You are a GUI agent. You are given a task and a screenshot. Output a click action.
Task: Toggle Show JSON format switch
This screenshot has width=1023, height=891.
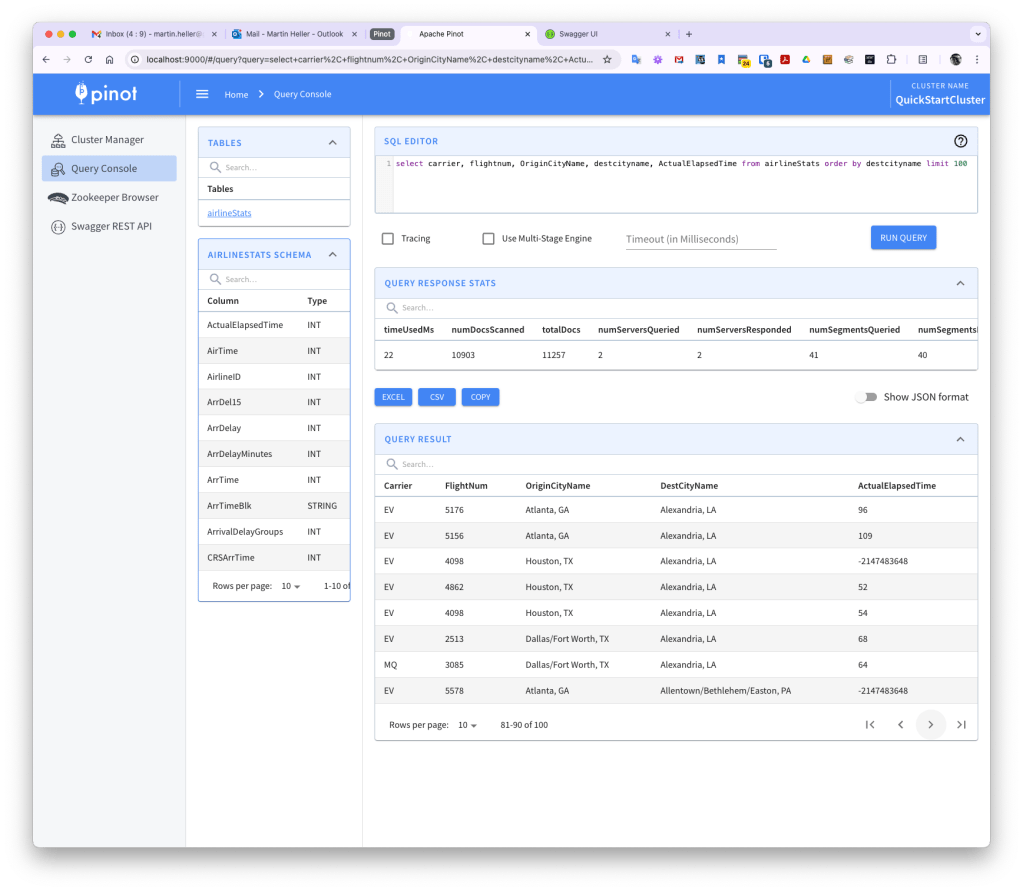[x=866, y=397]
